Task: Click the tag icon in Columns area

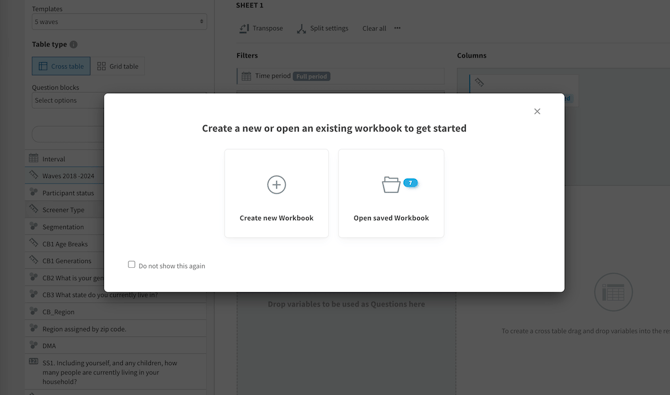Action: click(x=479, y=82)
